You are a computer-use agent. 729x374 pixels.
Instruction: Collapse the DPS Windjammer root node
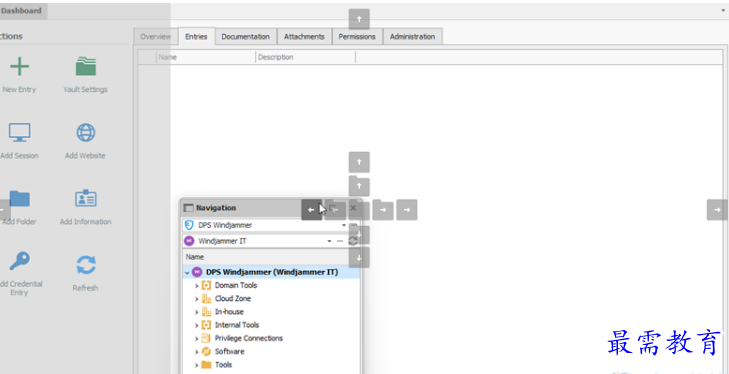187,273
